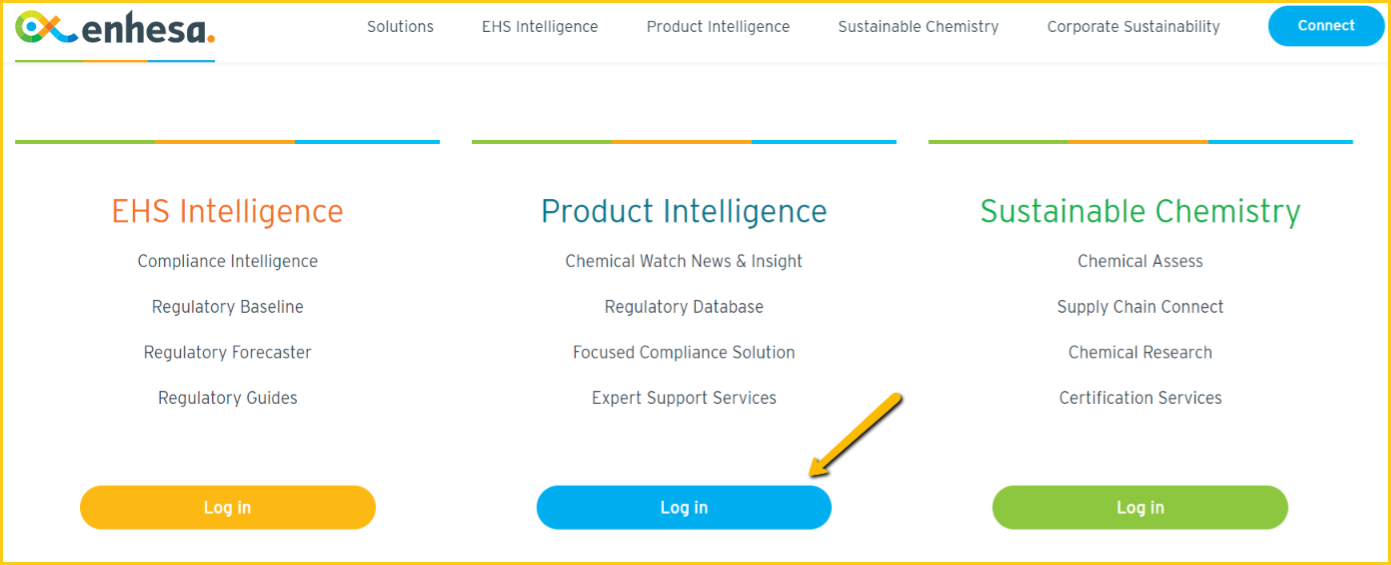Open EHS Intelligence in the top navigation

[540, 27]
